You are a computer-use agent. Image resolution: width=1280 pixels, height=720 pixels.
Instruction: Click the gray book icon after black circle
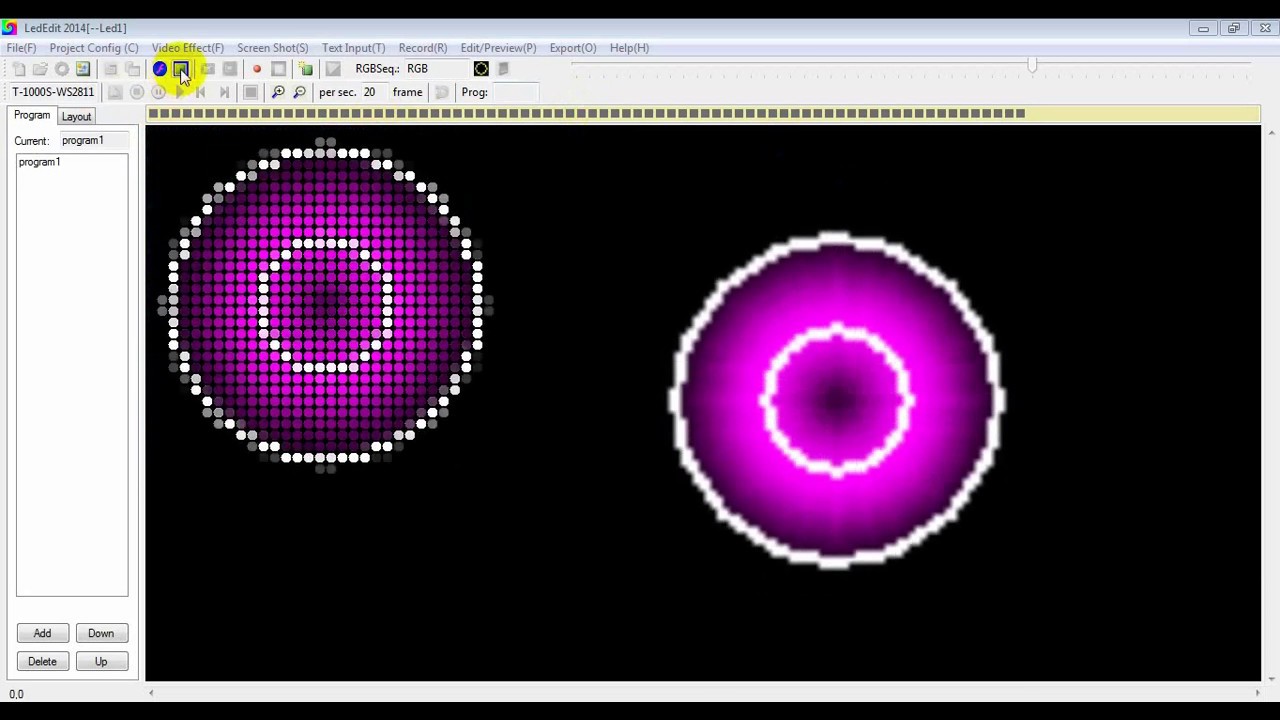[x=503, y=69]
